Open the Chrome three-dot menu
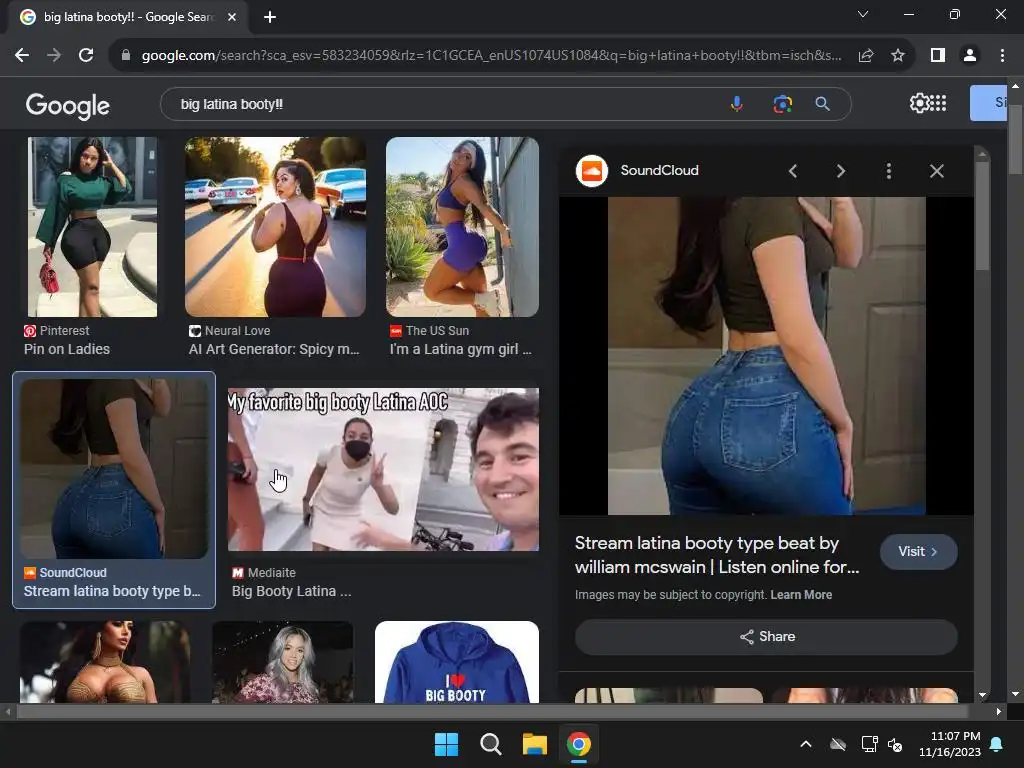Viewport: 1024px width, 768px height. pos(1002,56)
